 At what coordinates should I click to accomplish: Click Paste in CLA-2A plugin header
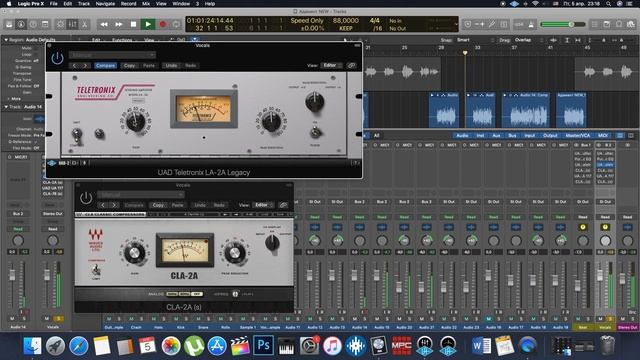(x=177, y=205)
